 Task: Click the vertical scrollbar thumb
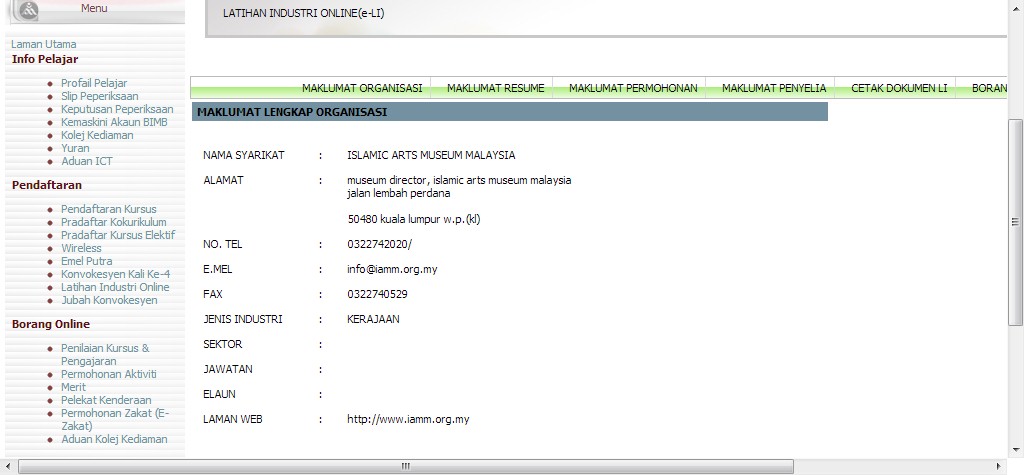pyautogui.click(x=1015, y=222)
